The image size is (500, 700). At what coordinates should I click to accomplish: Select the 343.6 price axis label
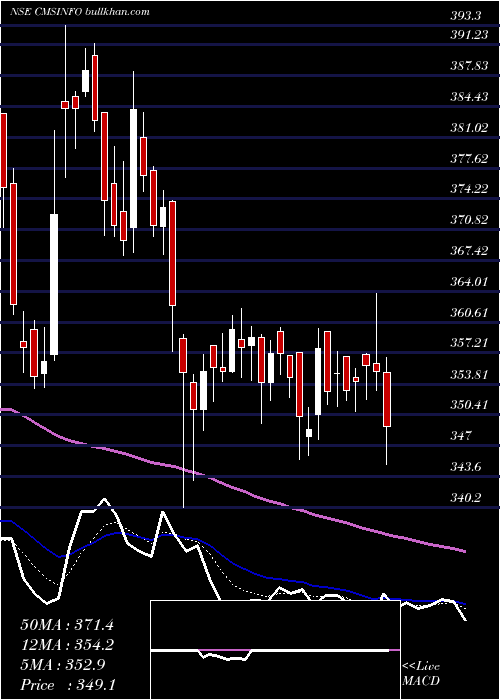tap(466, 467)
